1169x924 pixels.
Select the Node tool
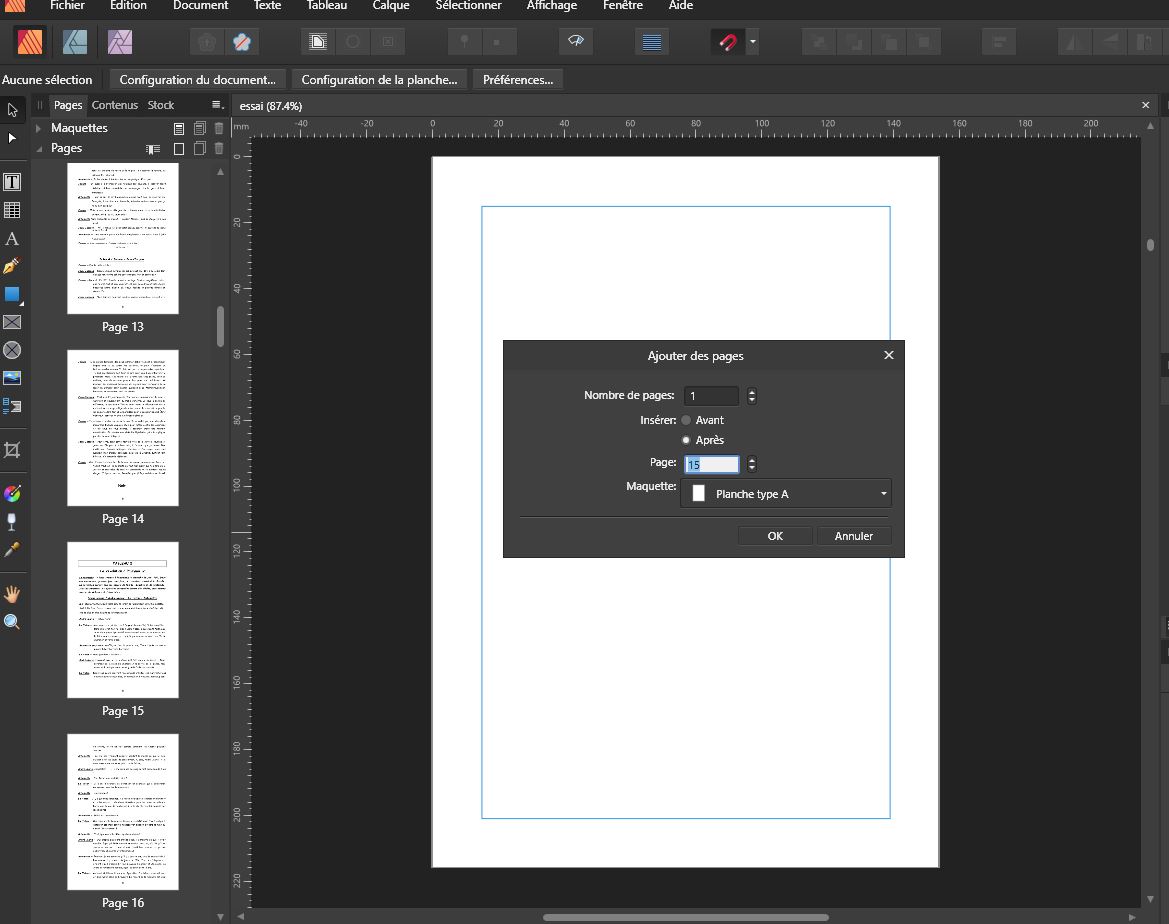point(12,138)
